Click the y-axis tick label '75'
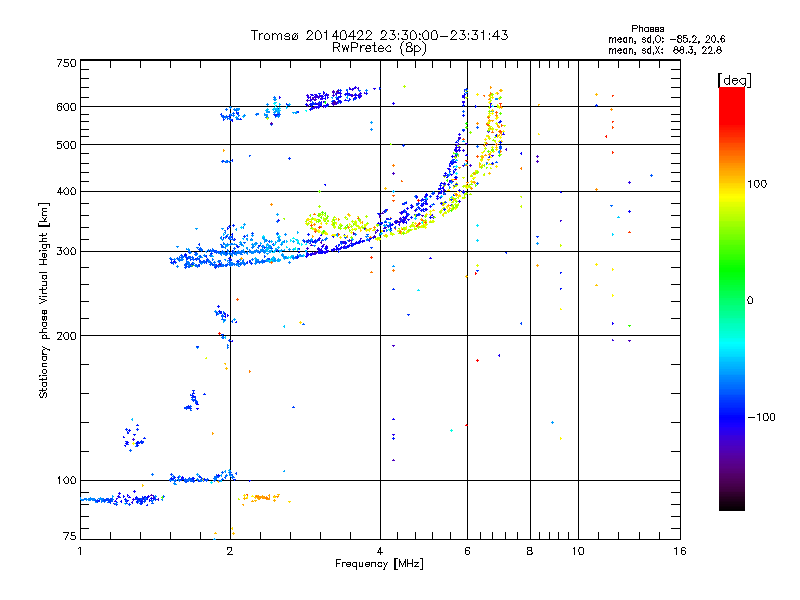The width and height of the screenshot is (800, 600). 70,536
